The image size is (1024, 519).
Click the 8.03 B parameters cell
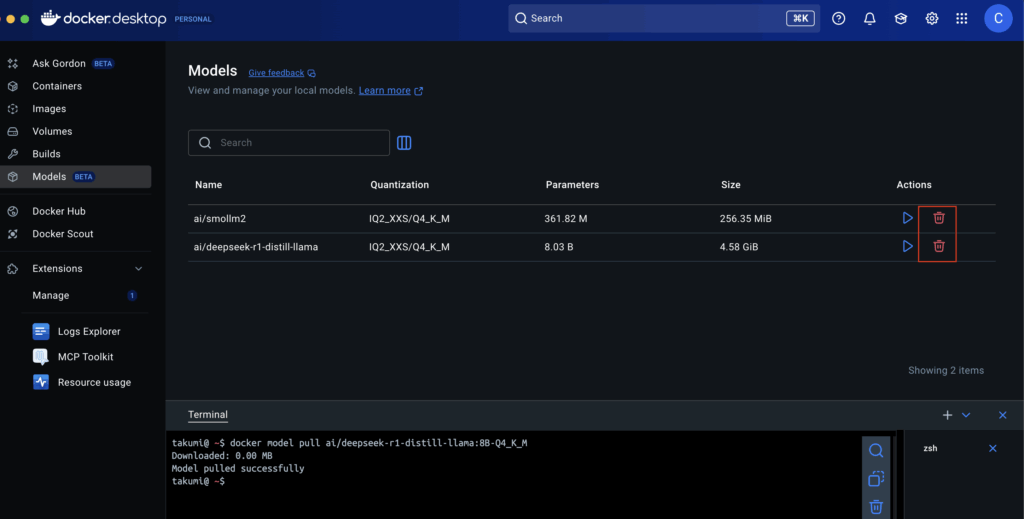point(559,247)
